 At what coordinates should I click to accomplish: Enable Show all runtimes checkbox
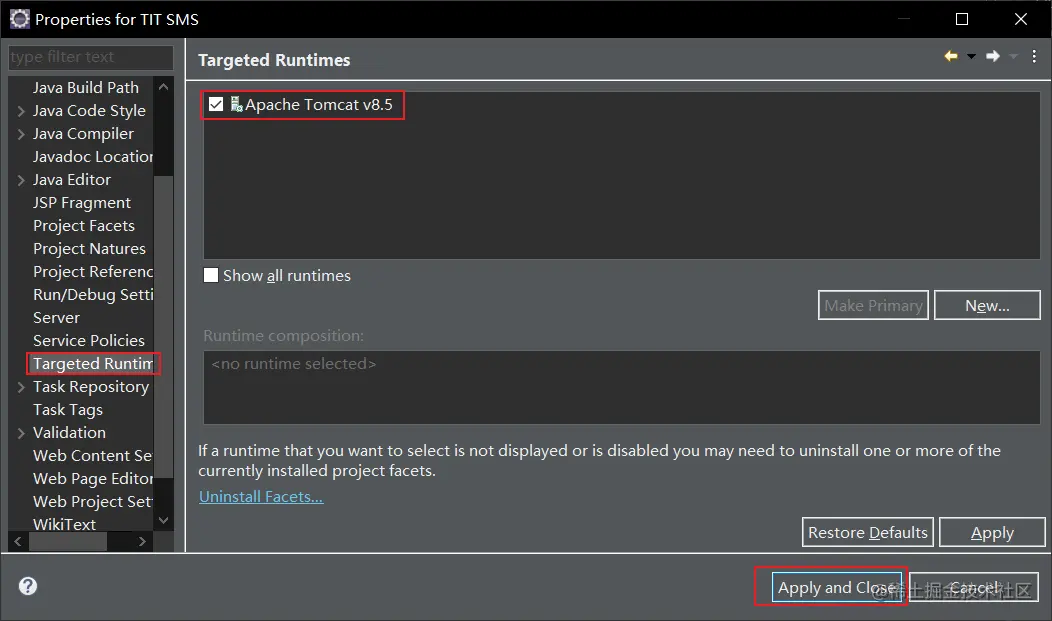pyautogui.click(x=211, y=275)
